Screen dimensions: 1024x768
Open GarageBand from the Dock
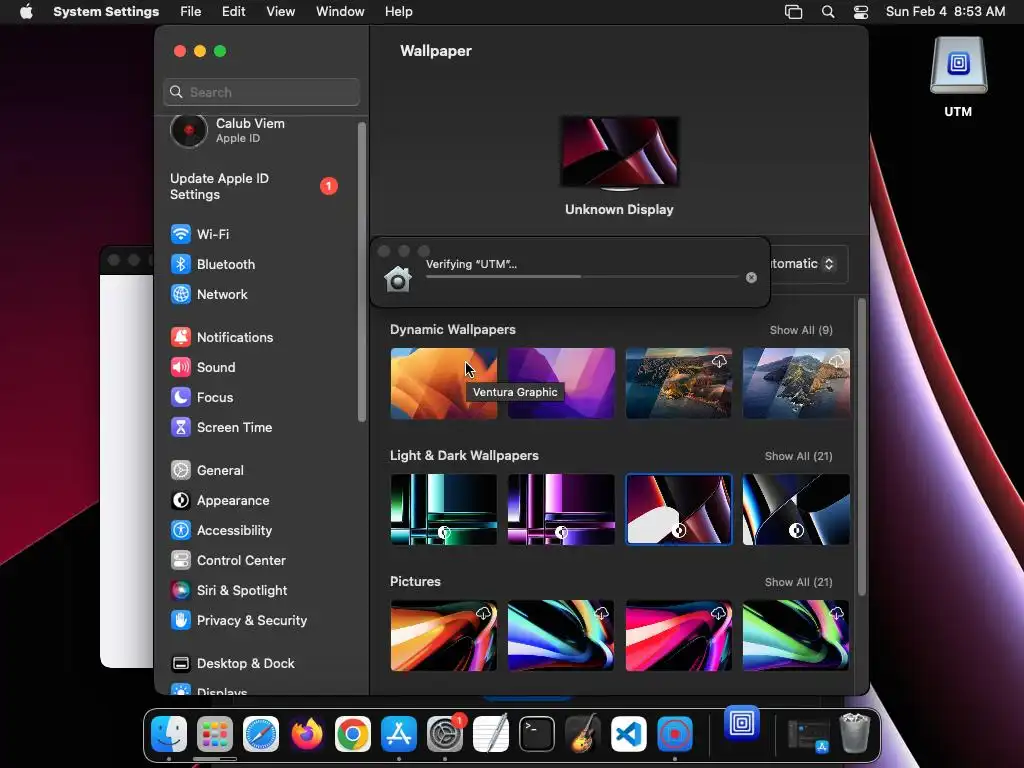[583, 734]
